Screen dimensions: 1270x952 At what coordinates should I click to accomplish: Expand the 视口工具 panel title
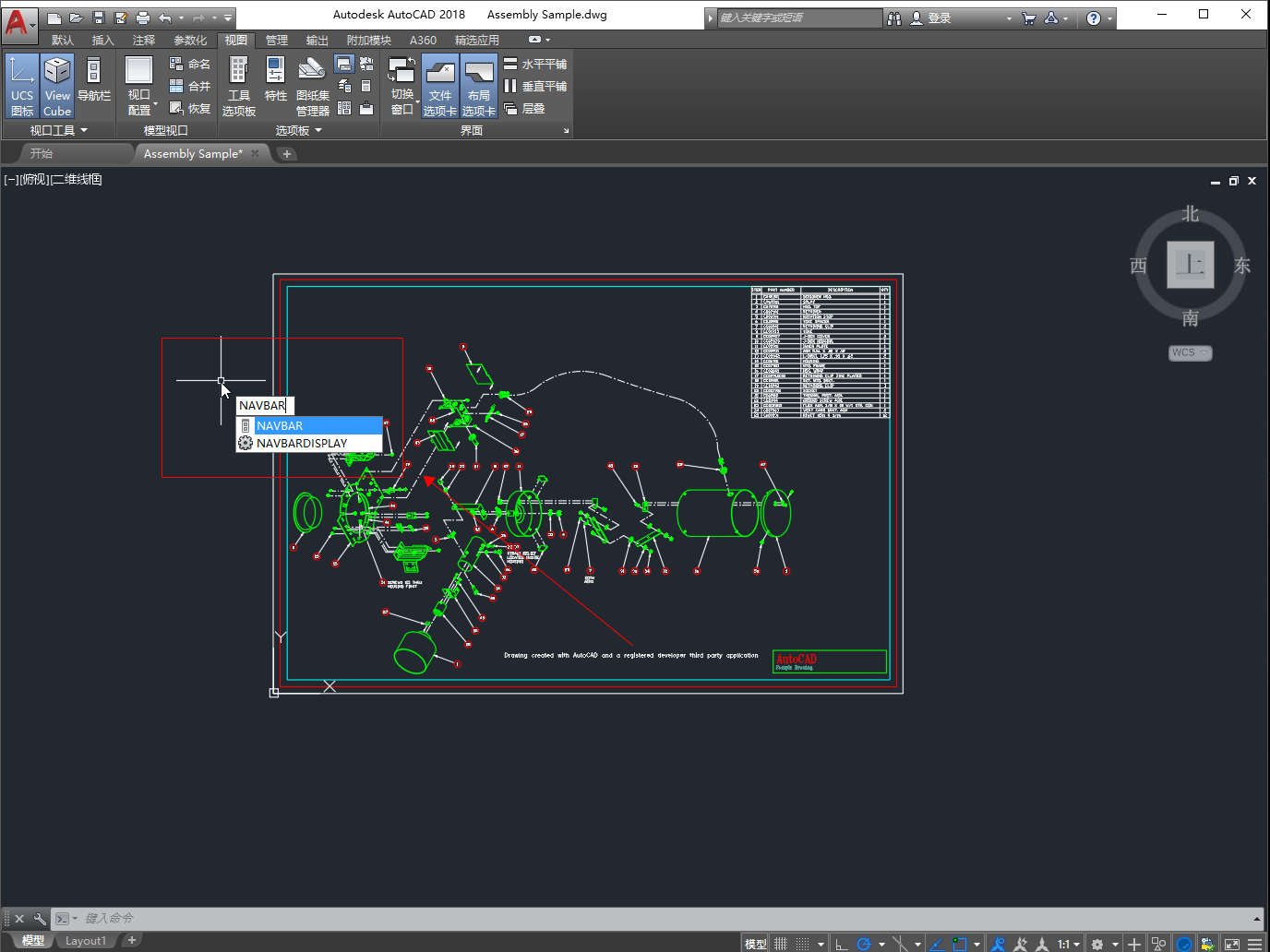(58, 130)
